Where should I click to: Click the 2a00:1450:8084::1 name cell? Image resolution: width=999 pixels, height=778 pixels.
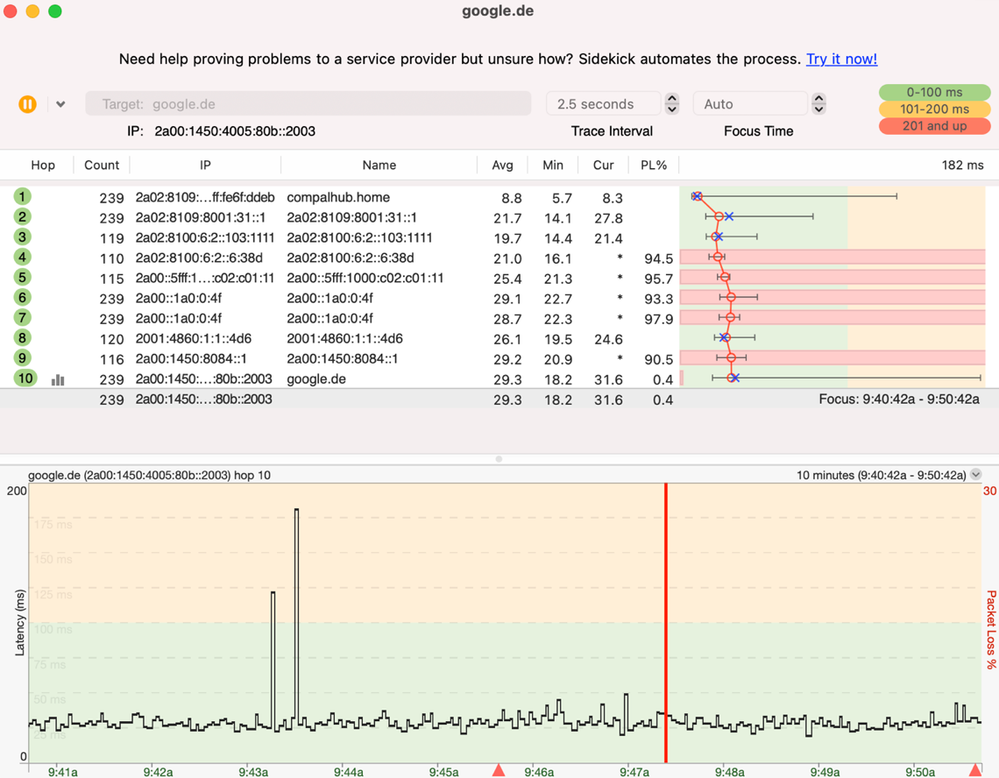342,359
